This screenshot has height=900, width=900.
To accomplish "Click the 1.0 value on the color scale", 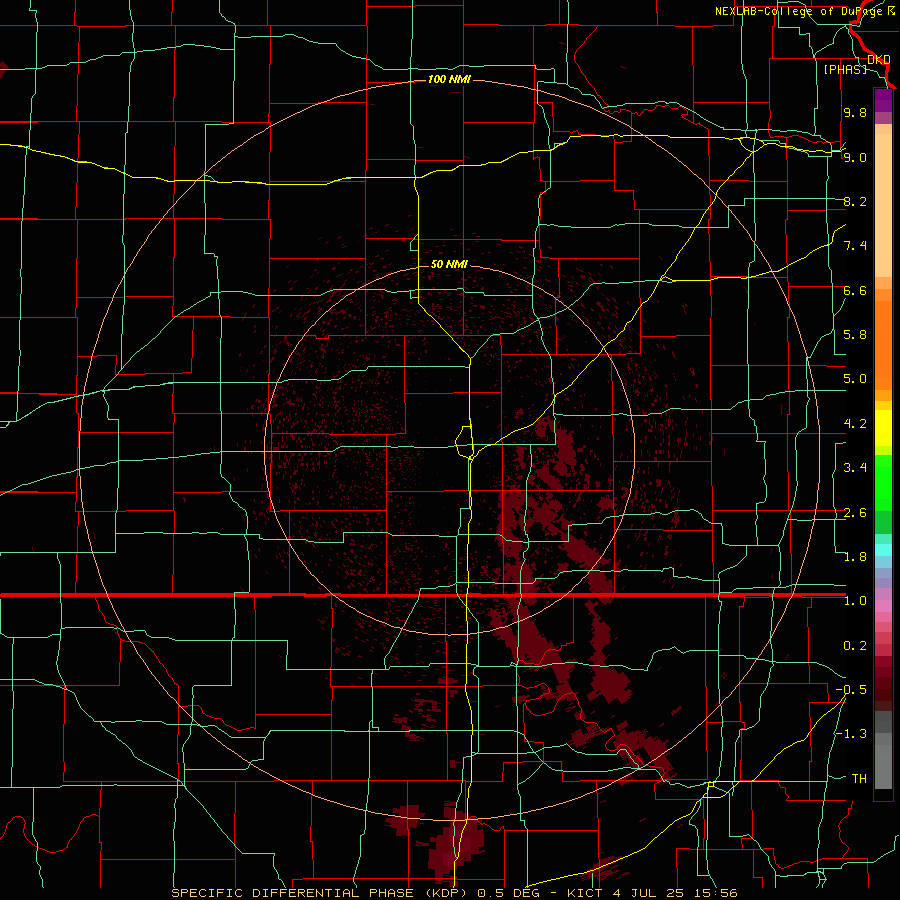I will [855, 601].
